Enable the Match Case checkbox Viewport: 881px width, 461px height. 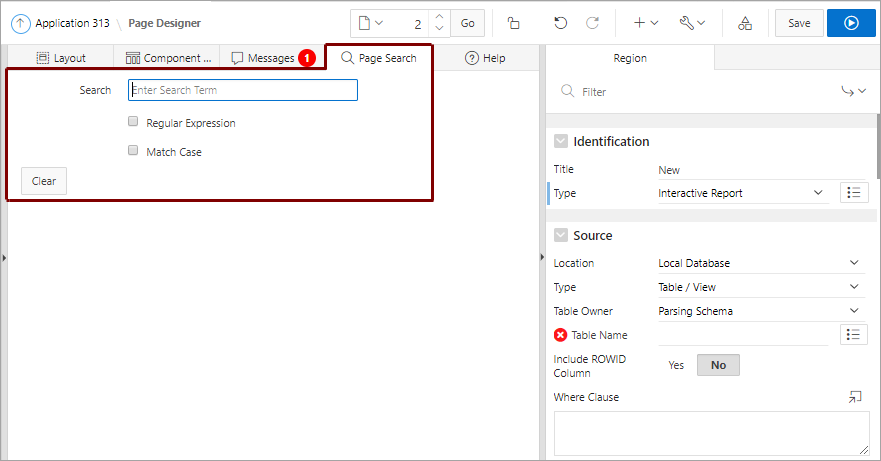133,150
